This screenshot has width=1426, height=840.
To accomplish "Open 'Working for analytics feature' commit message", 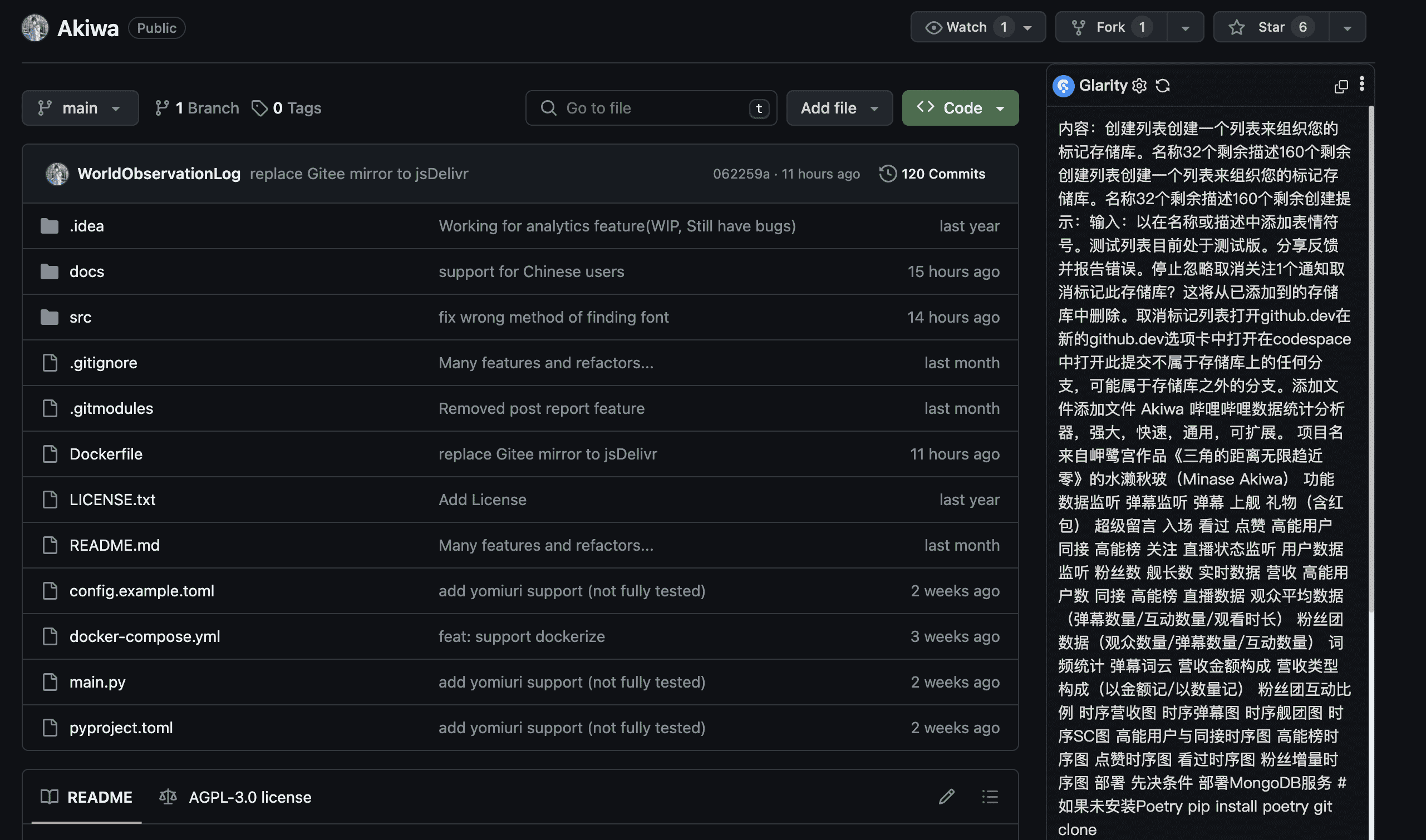I will click(x=617, y=226).
